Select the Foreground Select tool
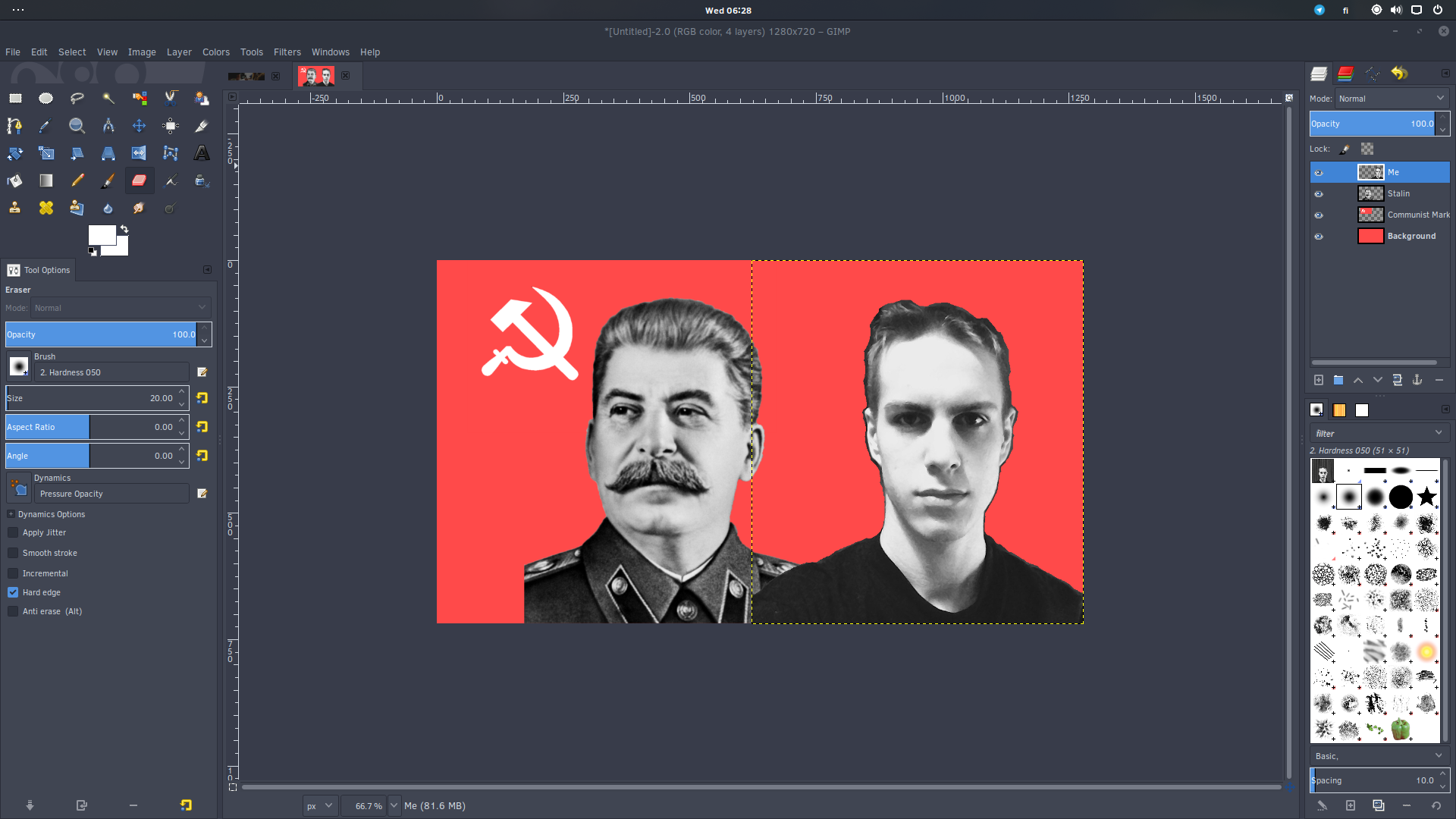 click(202, 98)
